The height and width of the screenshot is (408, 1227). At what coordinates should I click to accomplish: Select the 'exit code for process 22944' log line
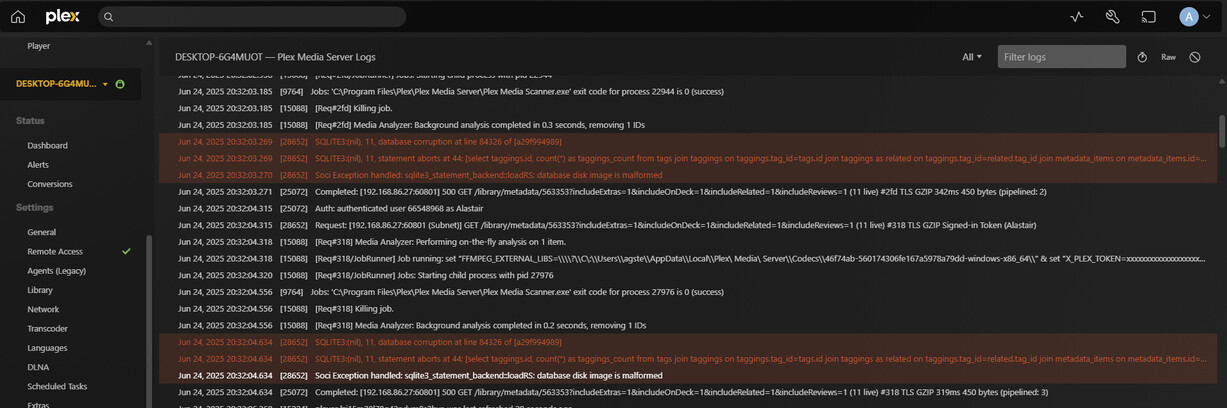click(688, 91)
